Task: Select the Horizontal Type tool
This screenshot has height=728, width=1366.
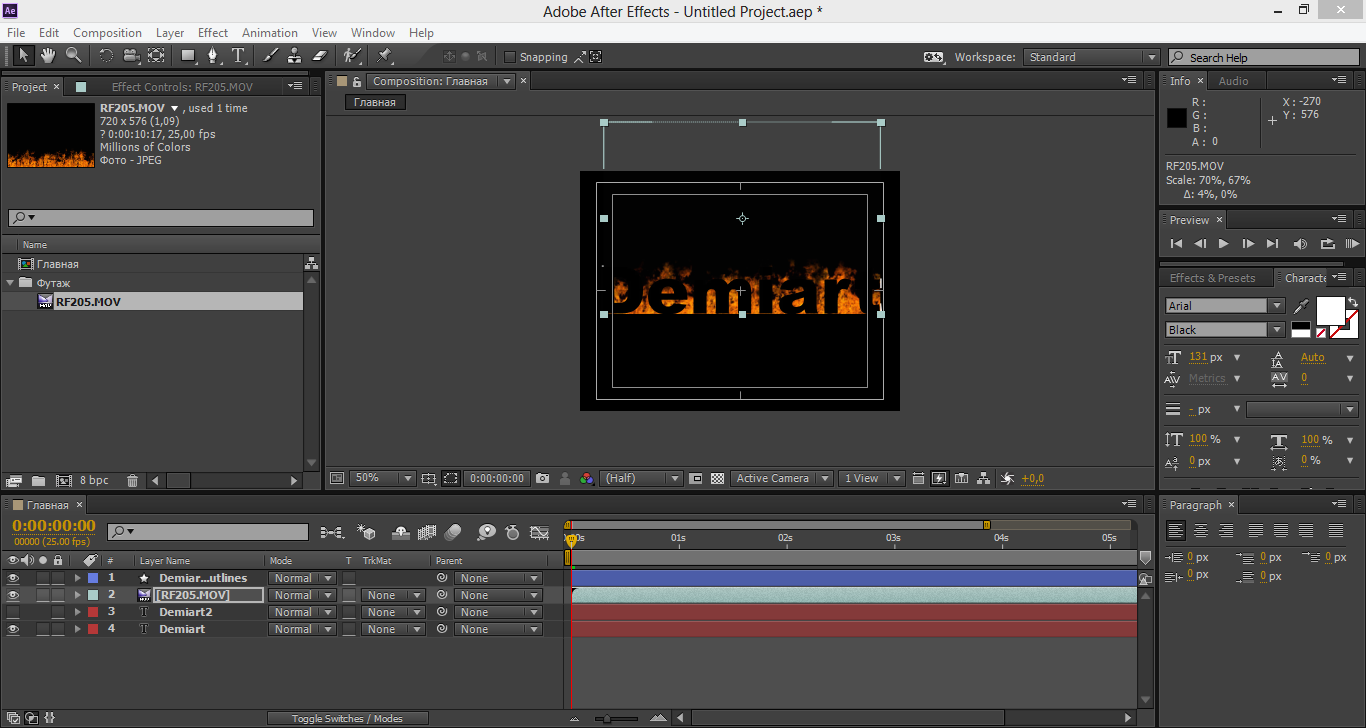Action: (x=238, y=56)
